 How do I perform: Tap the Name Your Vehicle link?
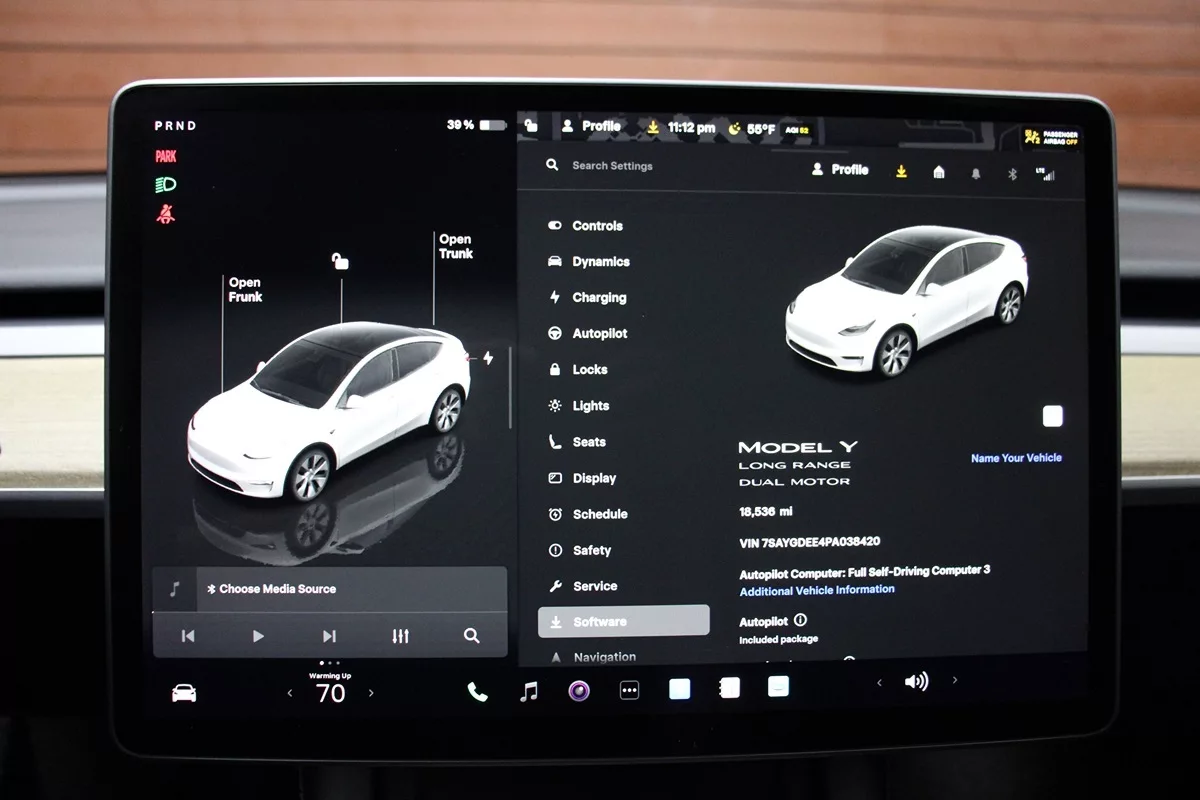coord(1016,458)
